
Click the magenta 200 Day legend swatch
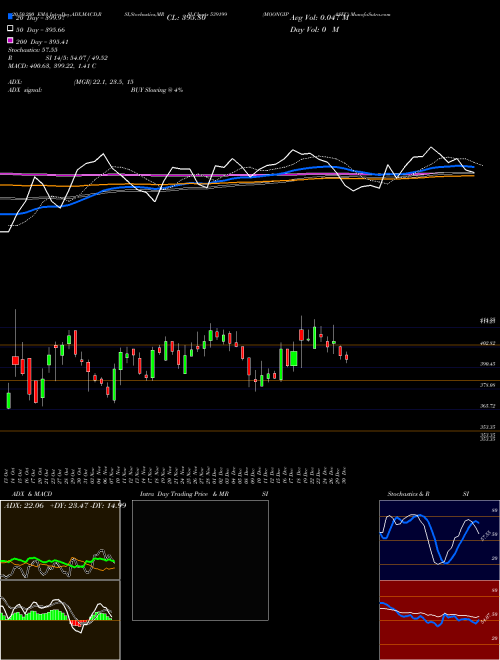(10, 41)
